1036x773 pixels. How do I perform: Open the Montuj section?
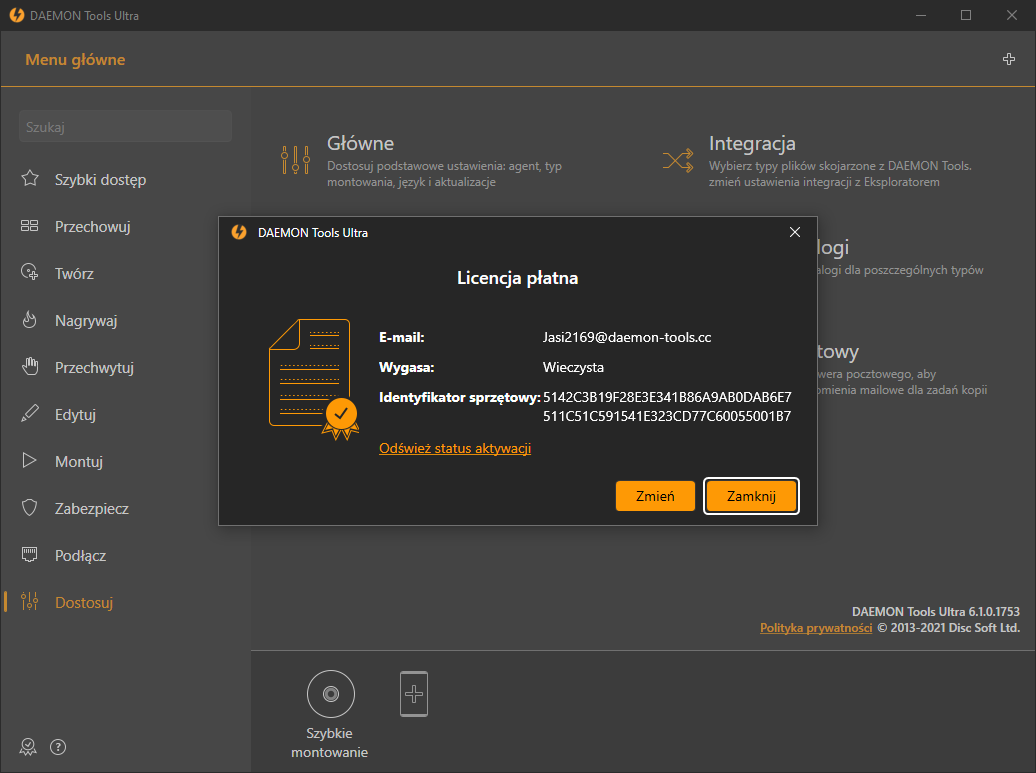pos(79,461)
